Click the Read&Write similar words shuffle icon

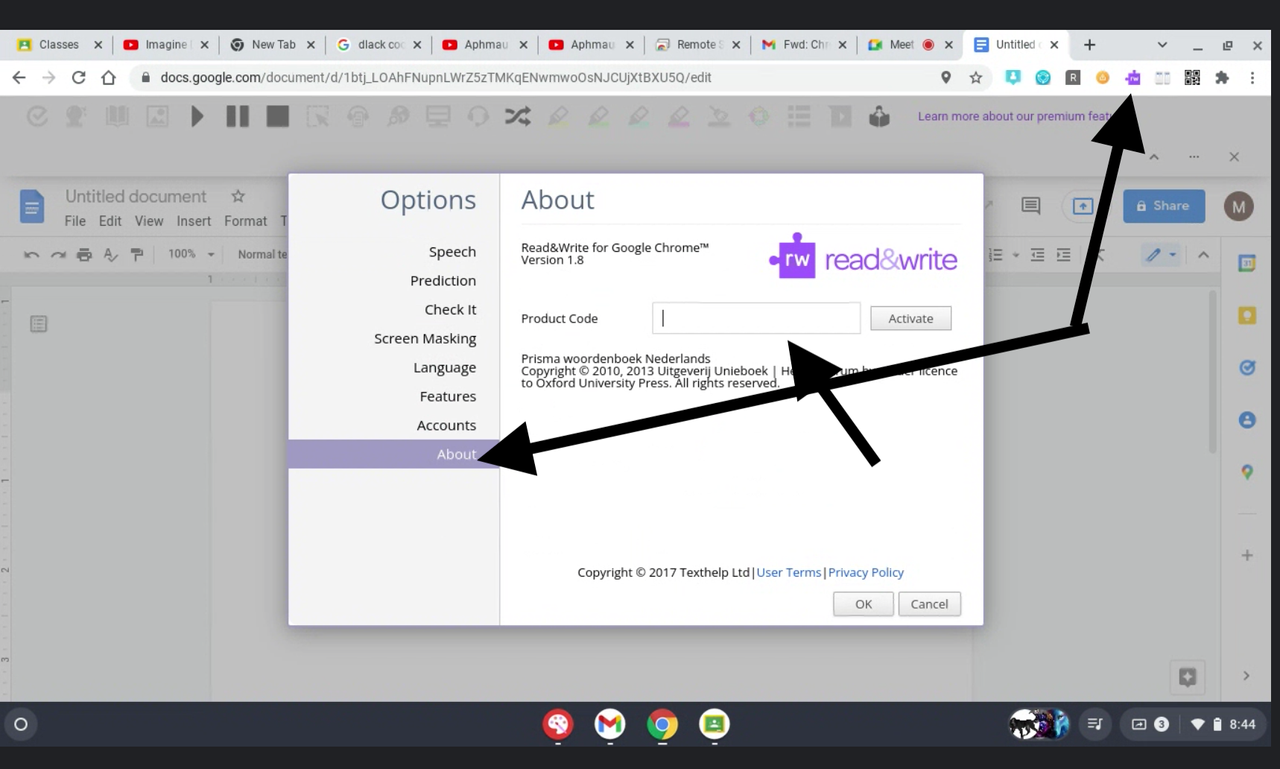pyautogui.click(x=518, y=117)
